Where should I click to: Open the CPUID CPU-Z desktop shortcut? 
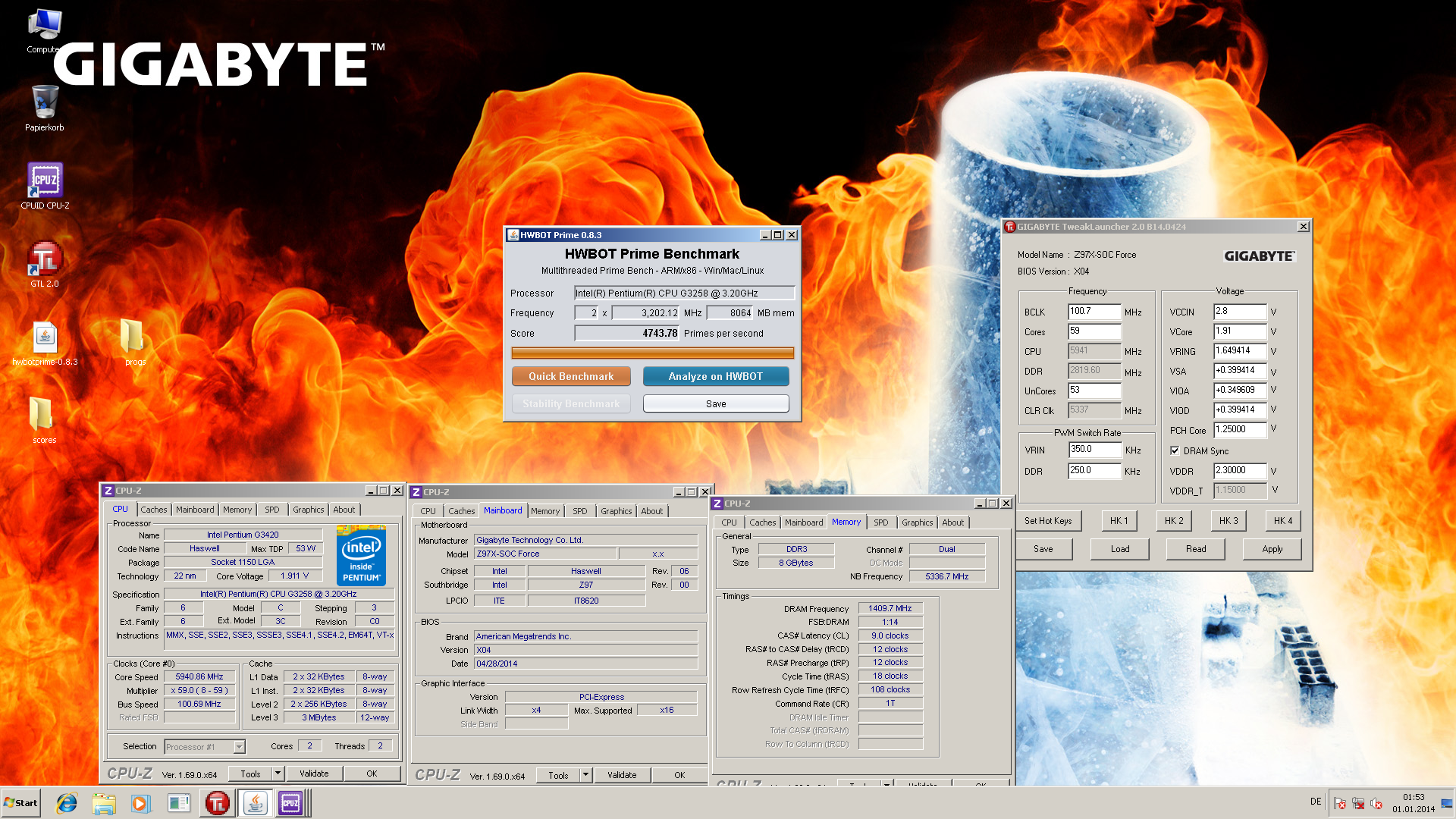pyautogui.click(x=45, y=186)
